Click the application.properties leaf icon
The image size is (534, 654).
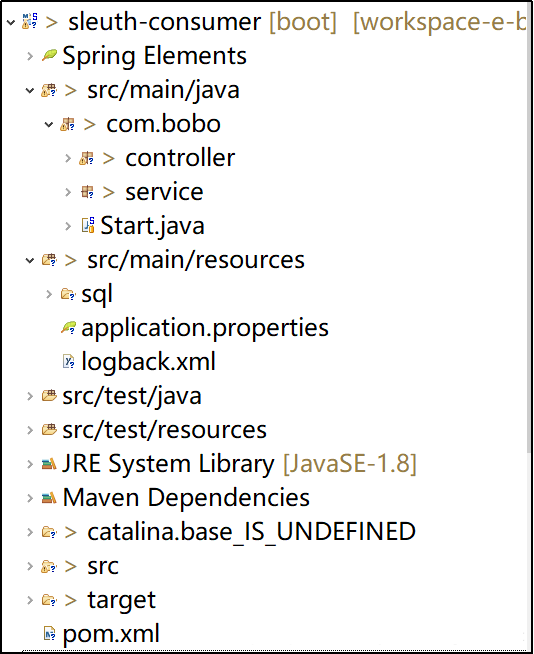[x=68, y=328]
